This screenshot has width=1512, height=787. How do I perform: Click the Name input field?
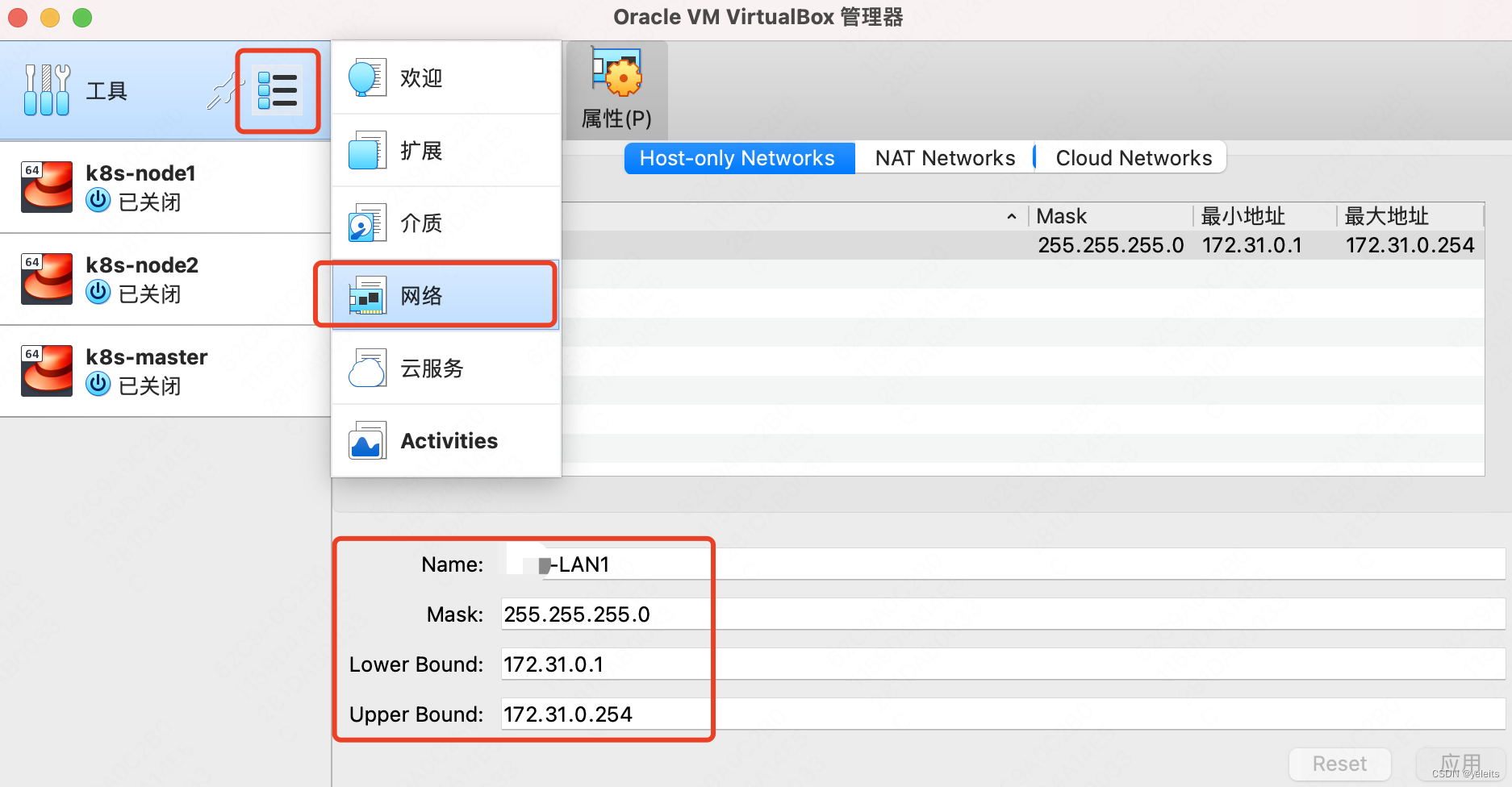[1003, 564]
